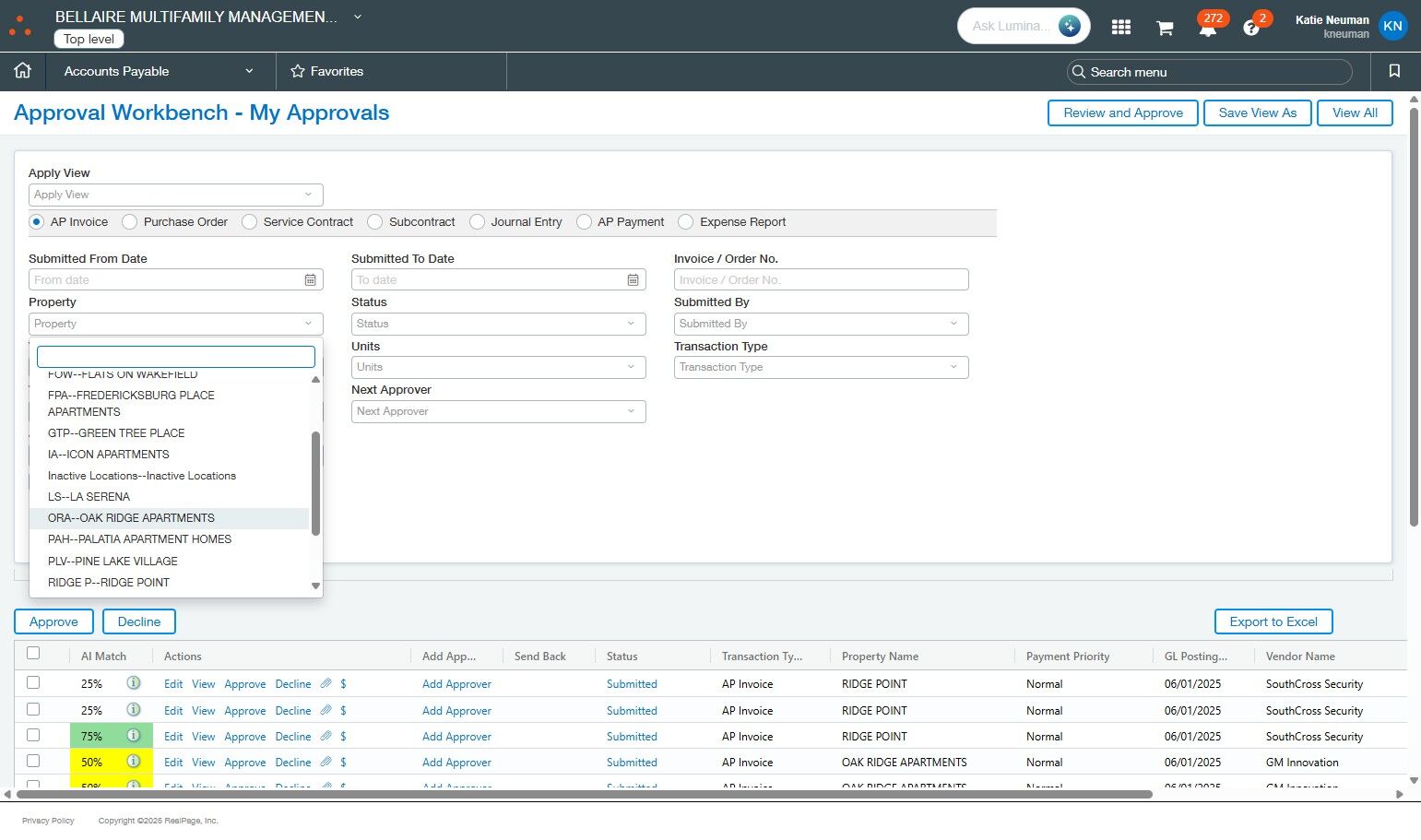Expand the Transaction Type dropdown

pos(821,367)
